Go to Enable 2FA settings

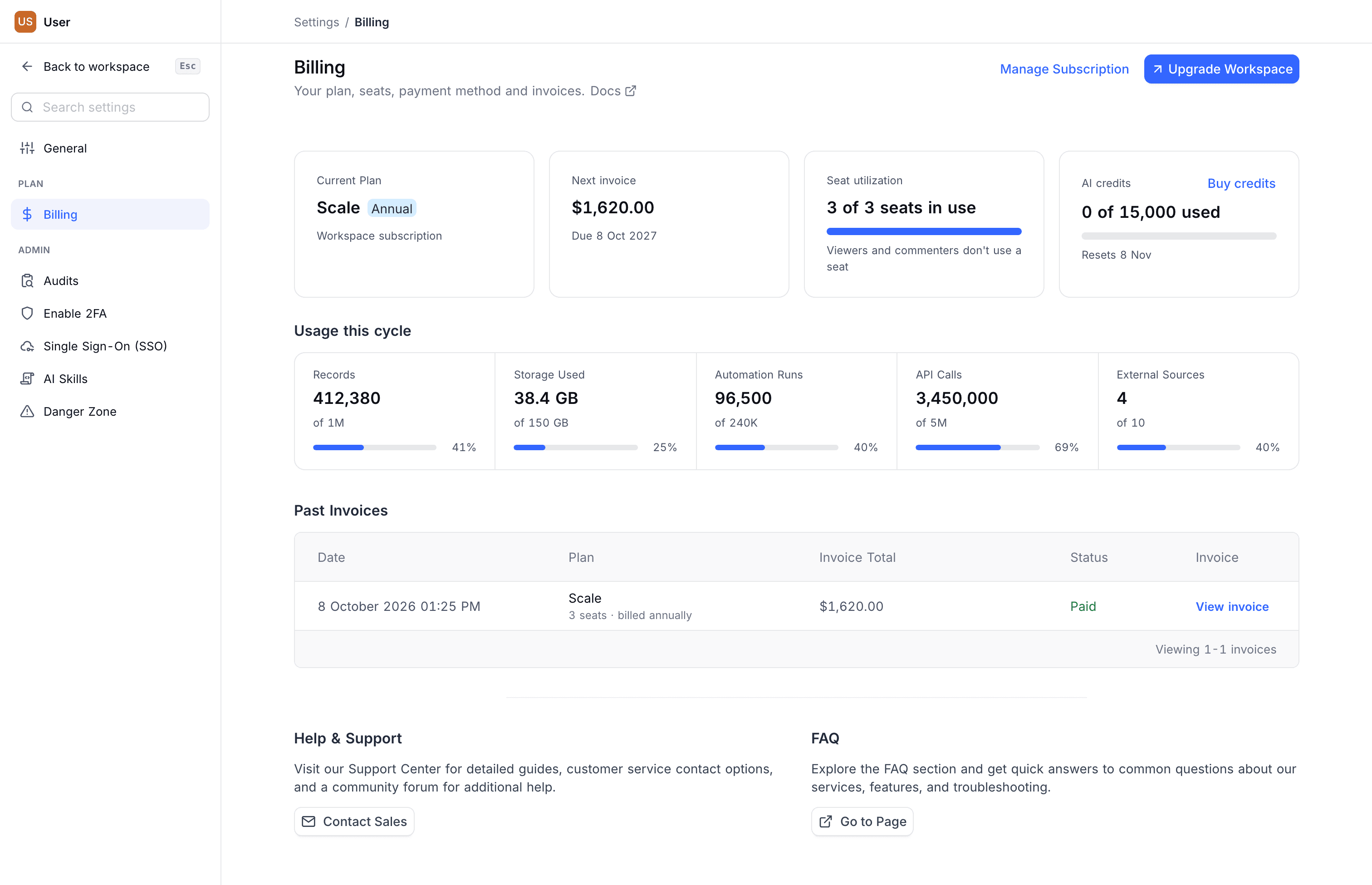click(110, 314)
